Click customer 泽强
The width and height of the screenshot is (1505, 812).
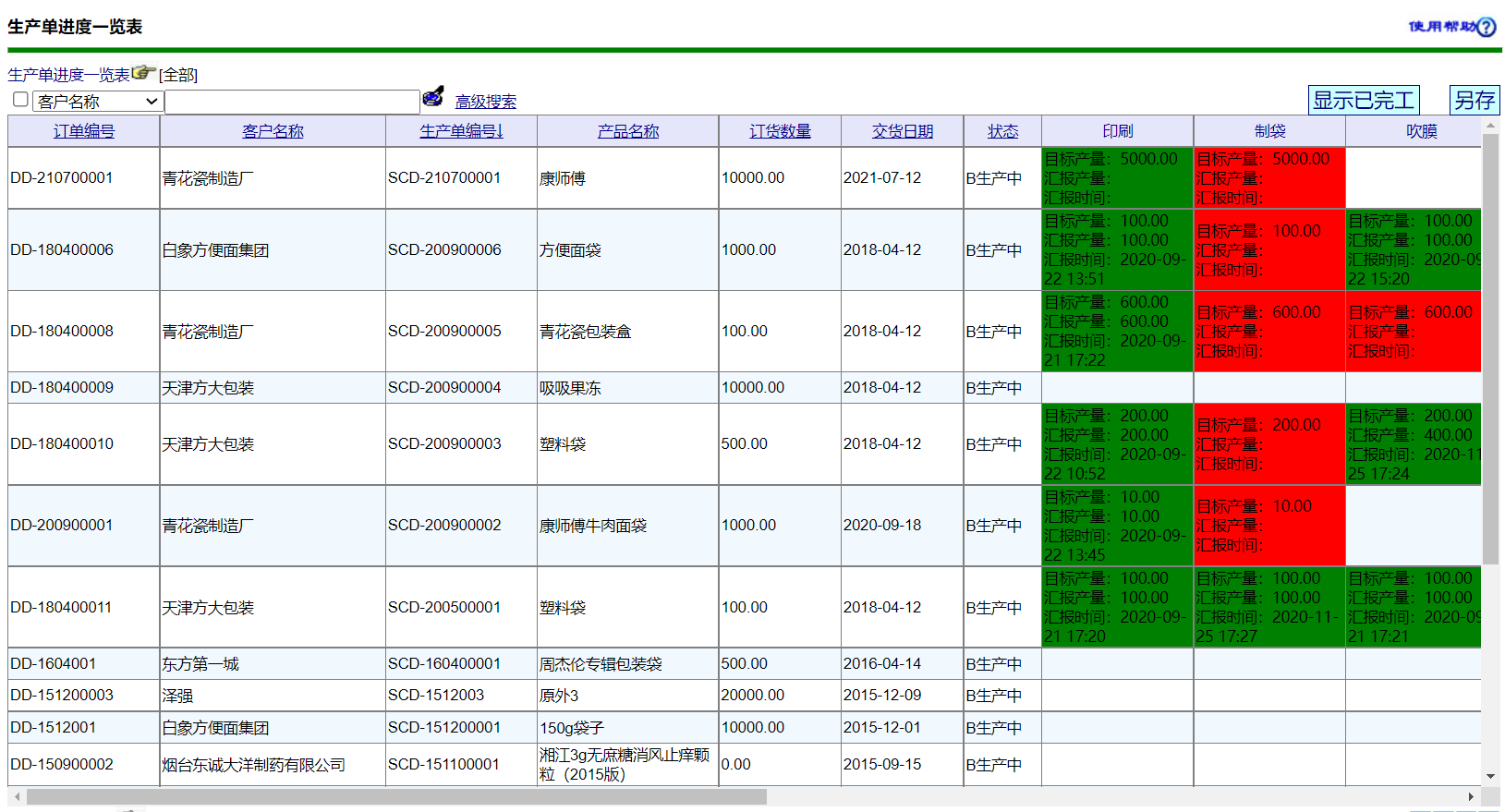tap(177, 696)
